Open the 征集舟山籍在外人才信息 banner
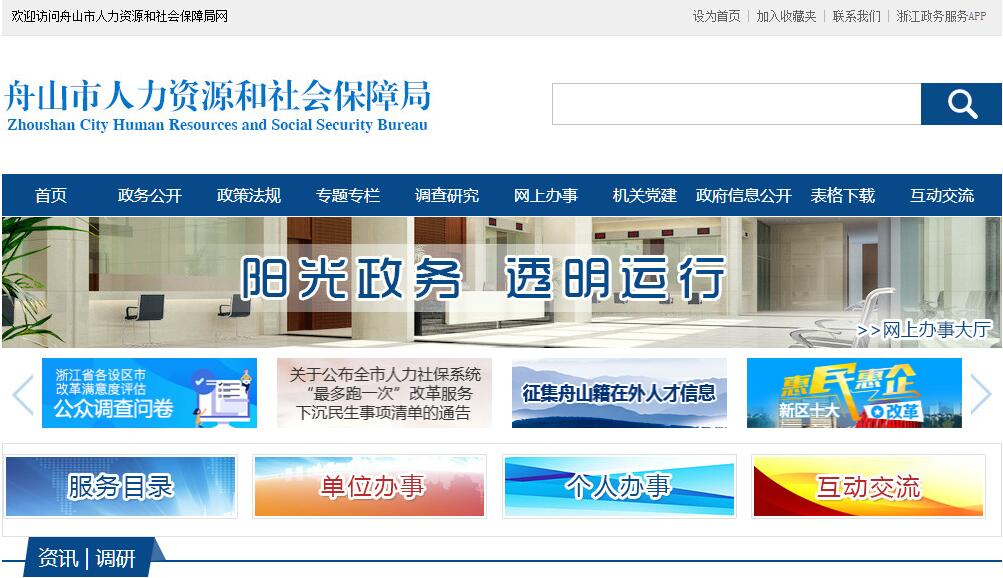The height and width of the screenshot is (578, 1003). click(619, 393)
